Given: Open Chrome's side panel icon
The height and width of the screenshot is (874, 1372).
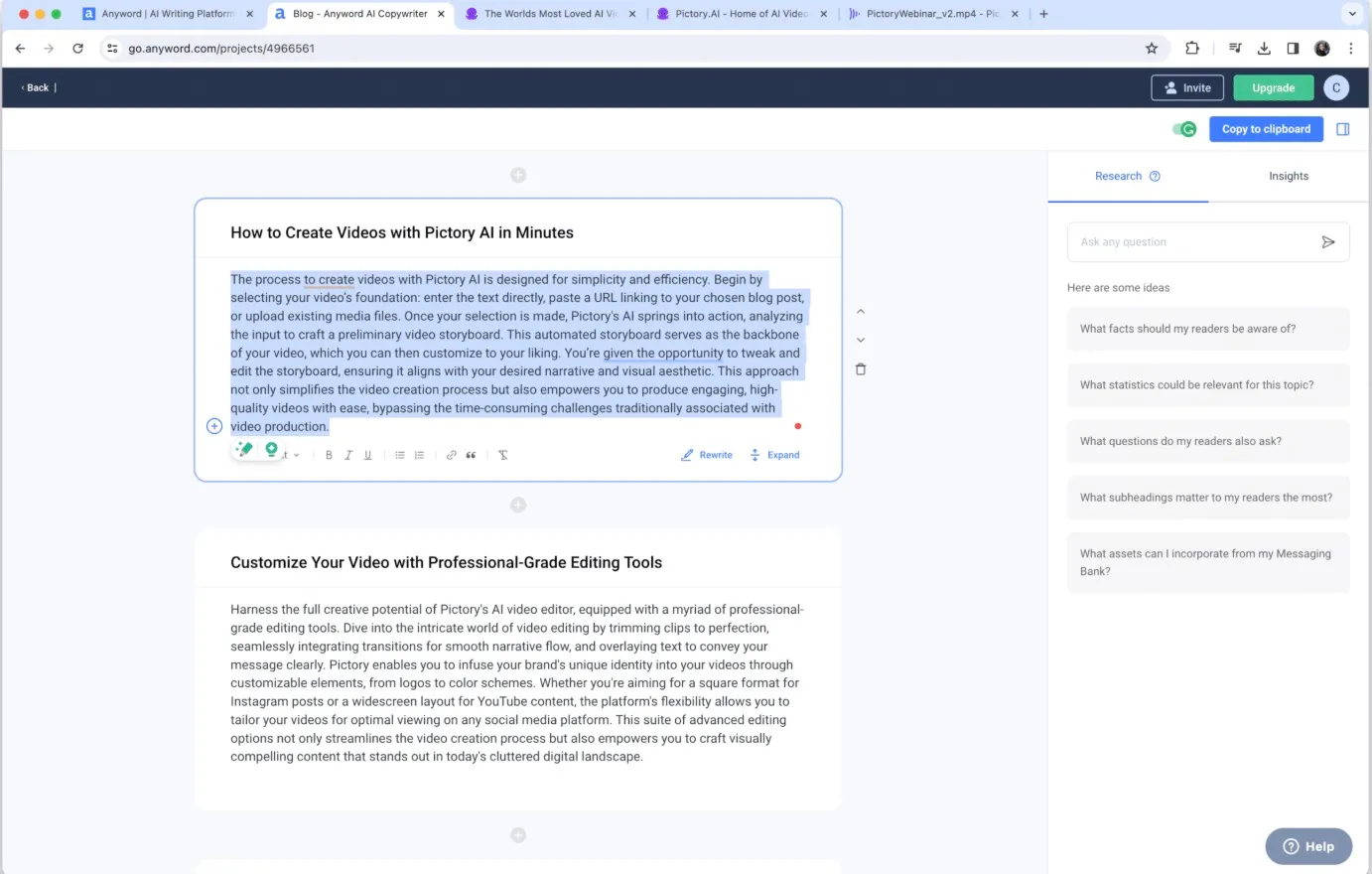Looking at the screenshot, I should (x=1293, y=48).
